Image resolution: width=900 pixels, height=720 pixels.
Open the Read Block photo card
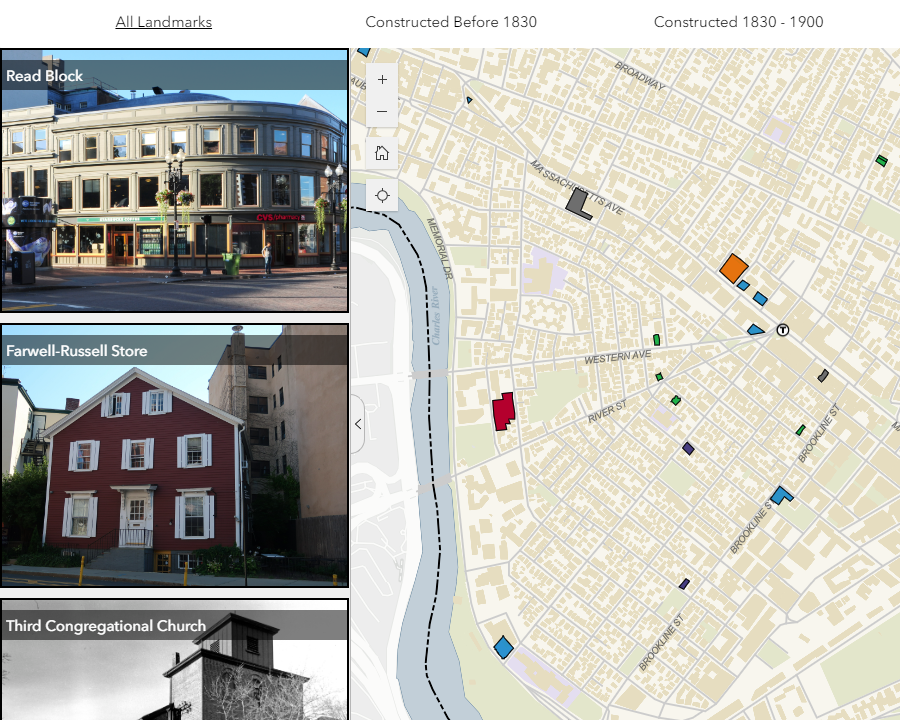pos(174,200)
